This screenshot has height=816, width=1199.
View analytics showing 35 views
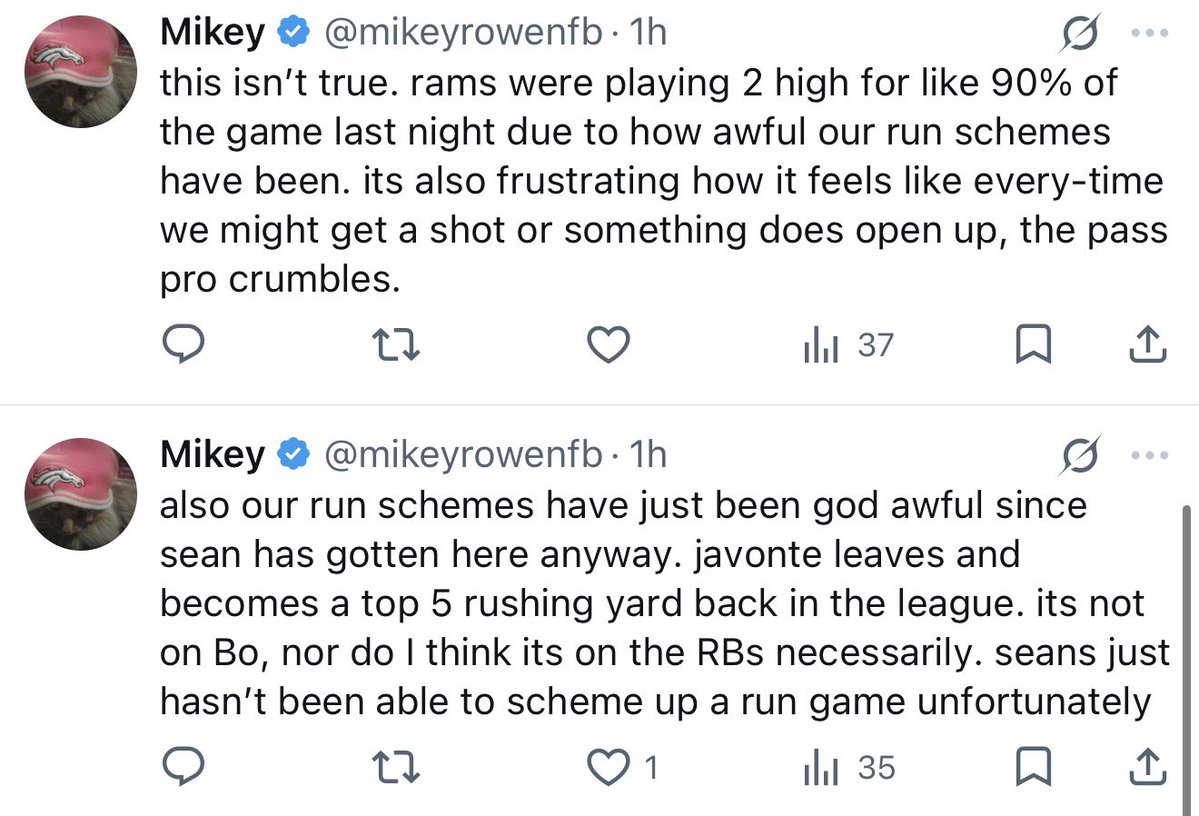click(848, 767)
